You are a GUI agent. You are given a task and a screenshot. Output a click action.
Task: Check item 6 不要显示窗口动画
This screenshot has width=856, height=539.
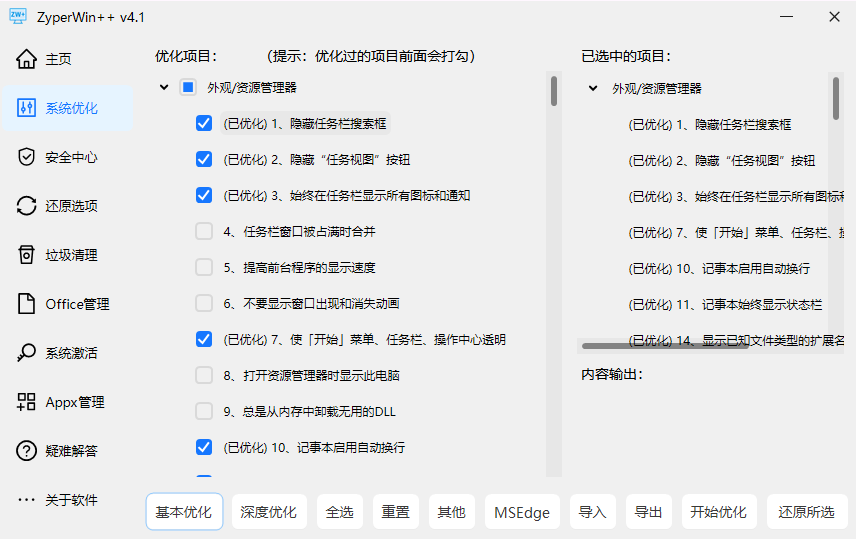tap(204, 304)
